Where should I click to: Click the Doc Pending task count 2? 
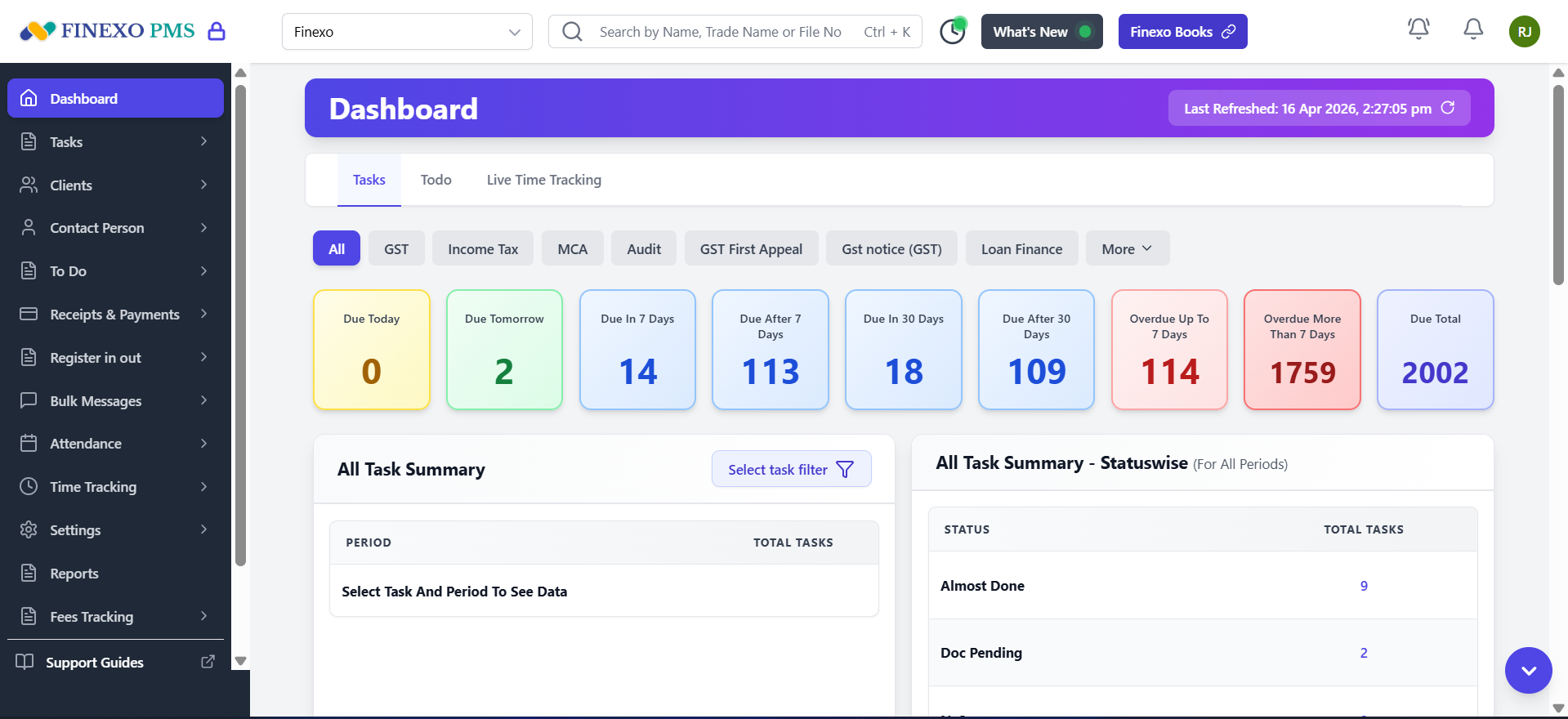tap(1364, 653)
